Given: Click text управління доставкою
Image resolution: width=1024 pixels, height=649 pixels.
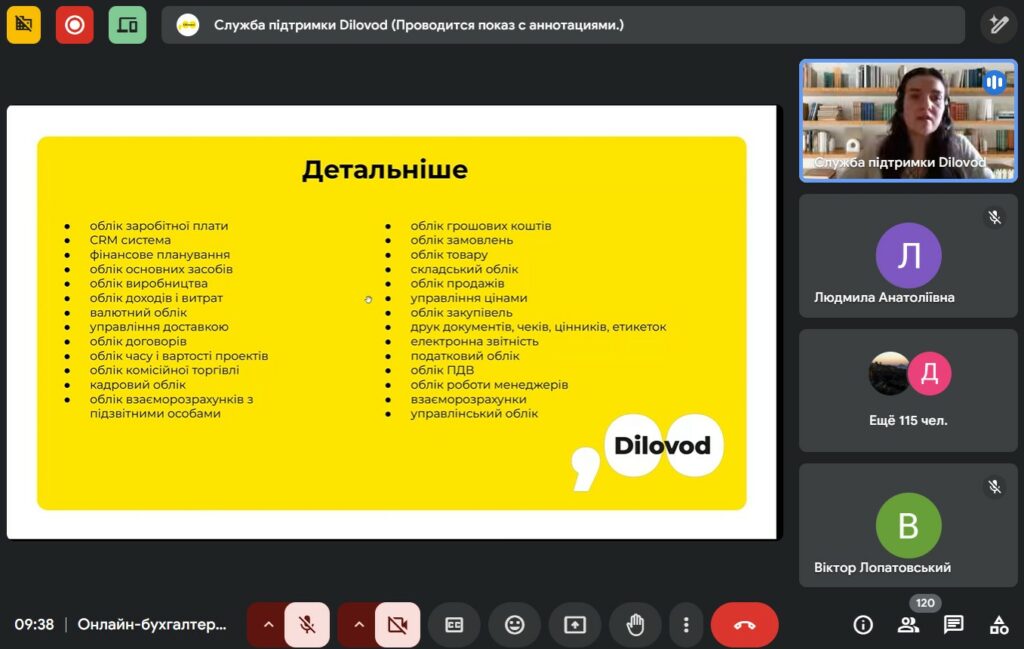Looking at the screenshot, I should click(159, 326).
